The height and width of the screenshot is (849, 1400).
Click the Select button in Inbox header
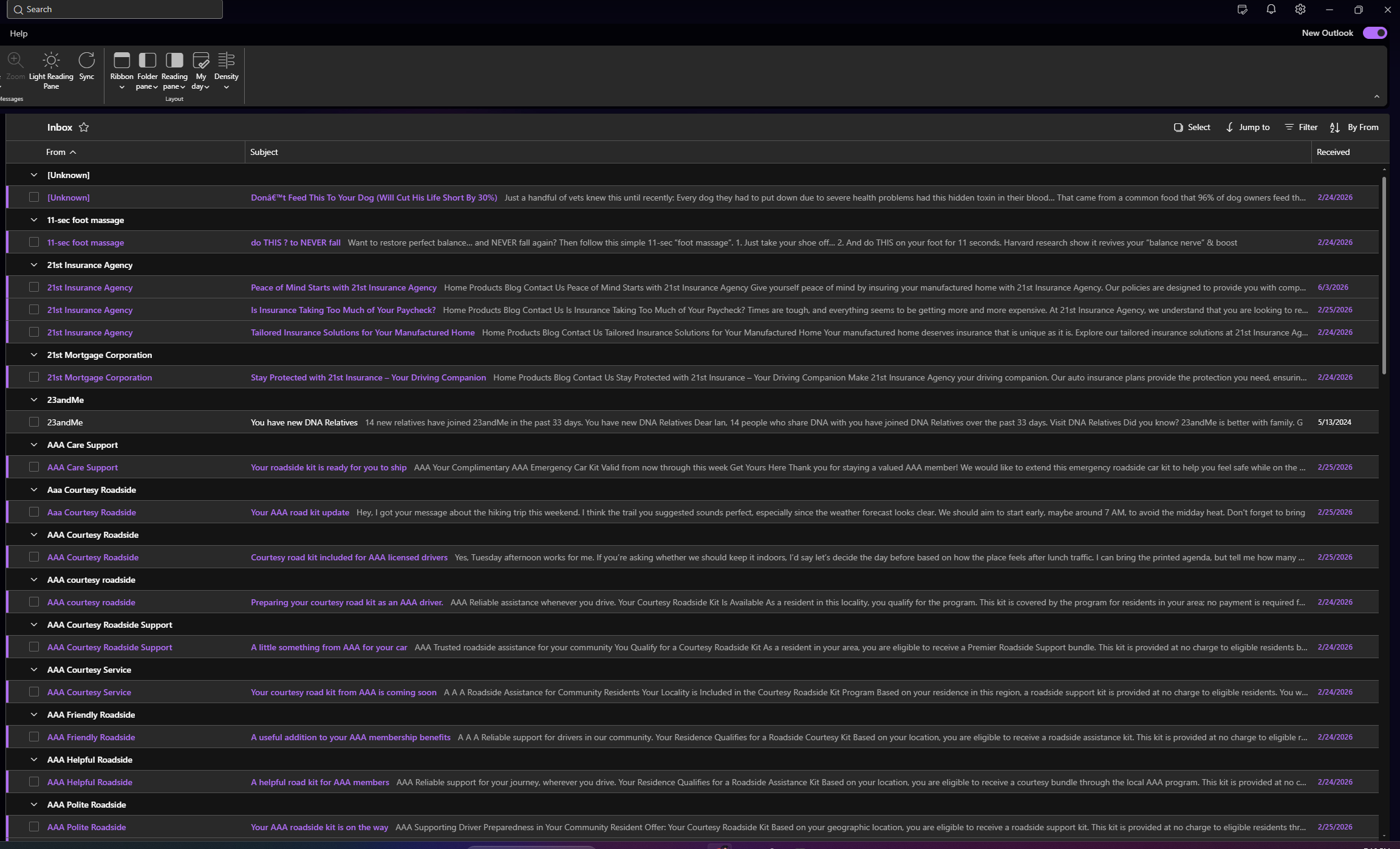[x=1192, y=127]
